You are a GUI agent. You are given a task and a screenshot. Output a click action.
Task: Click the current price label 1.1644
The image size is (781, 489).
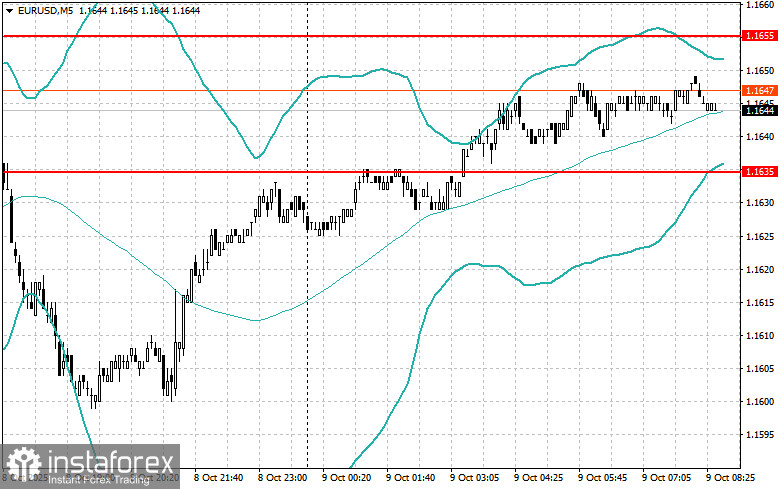(760, 111)
